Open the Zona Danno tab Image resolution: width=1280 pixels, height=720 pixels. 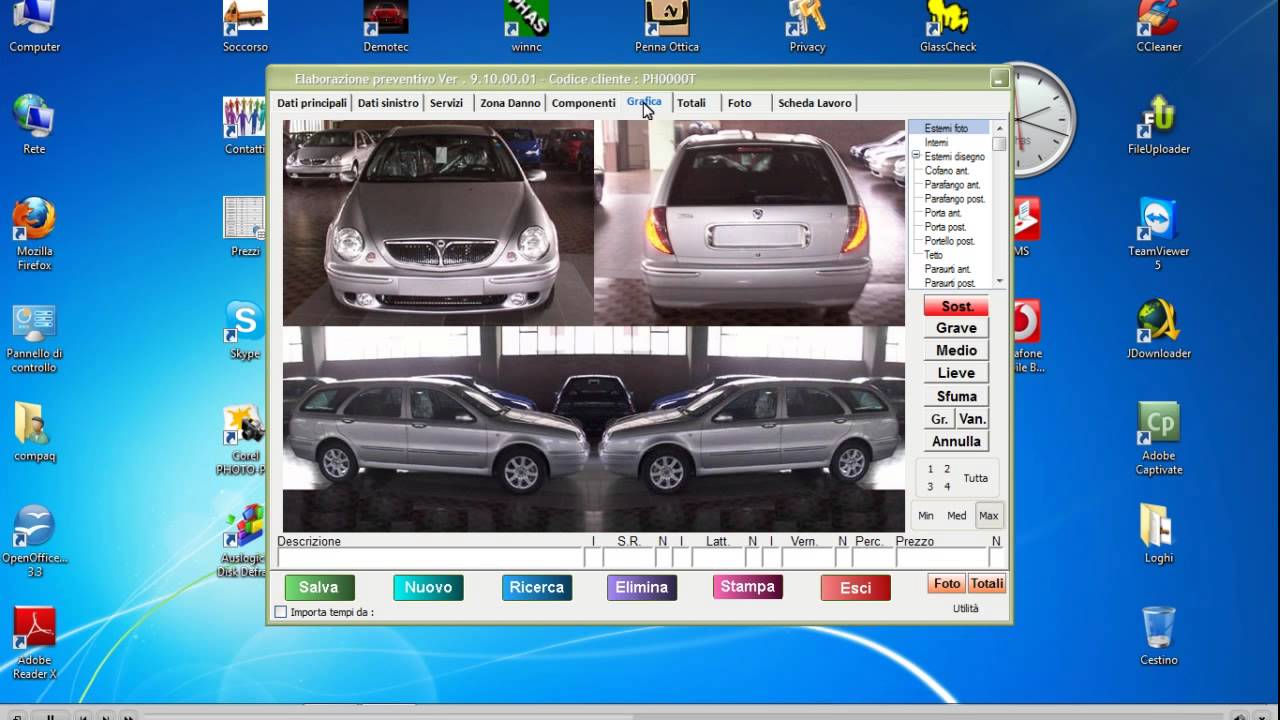pos(510,103)
